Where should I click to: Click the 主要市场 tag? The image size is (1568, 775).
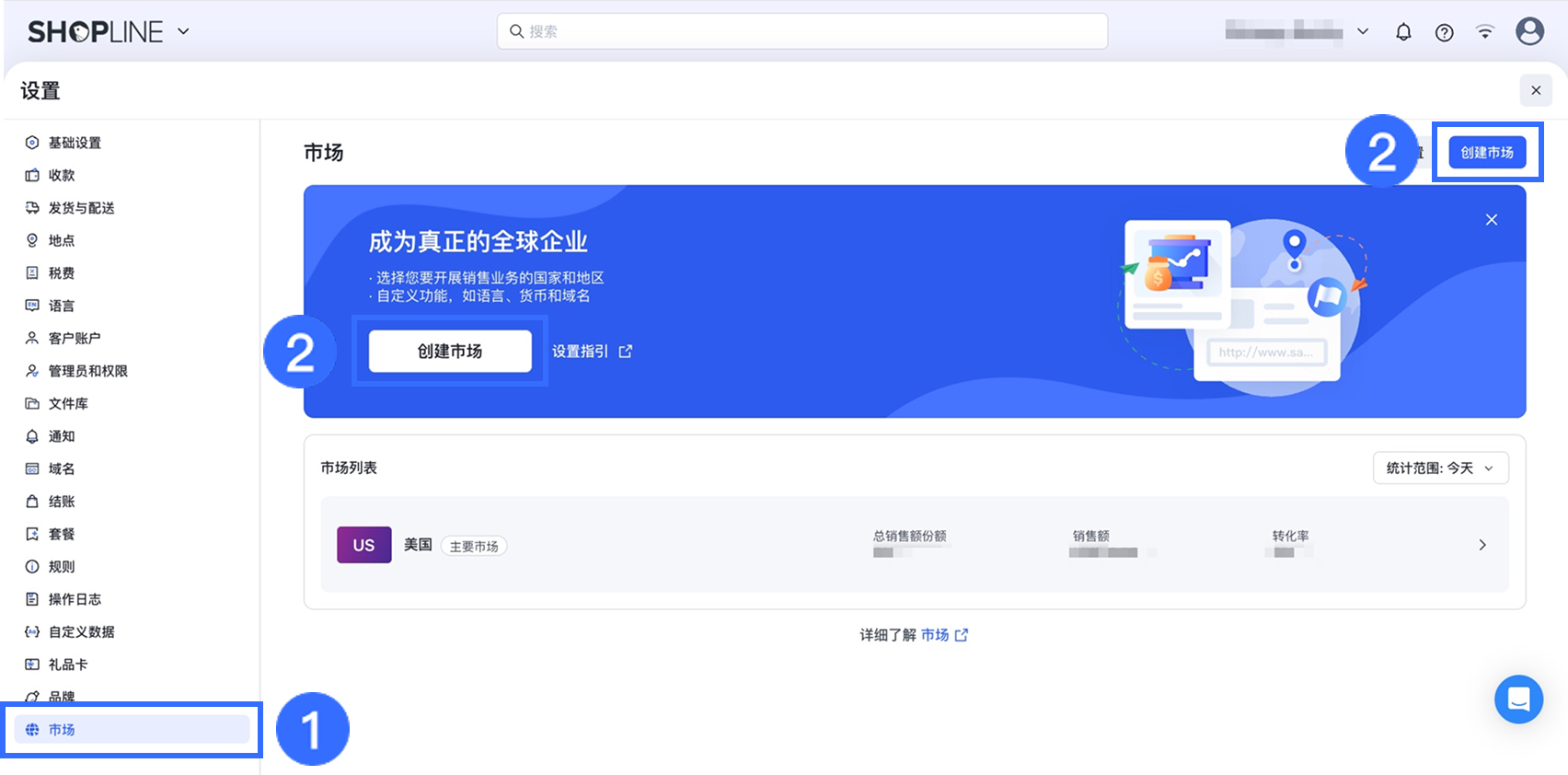(474, 546)
